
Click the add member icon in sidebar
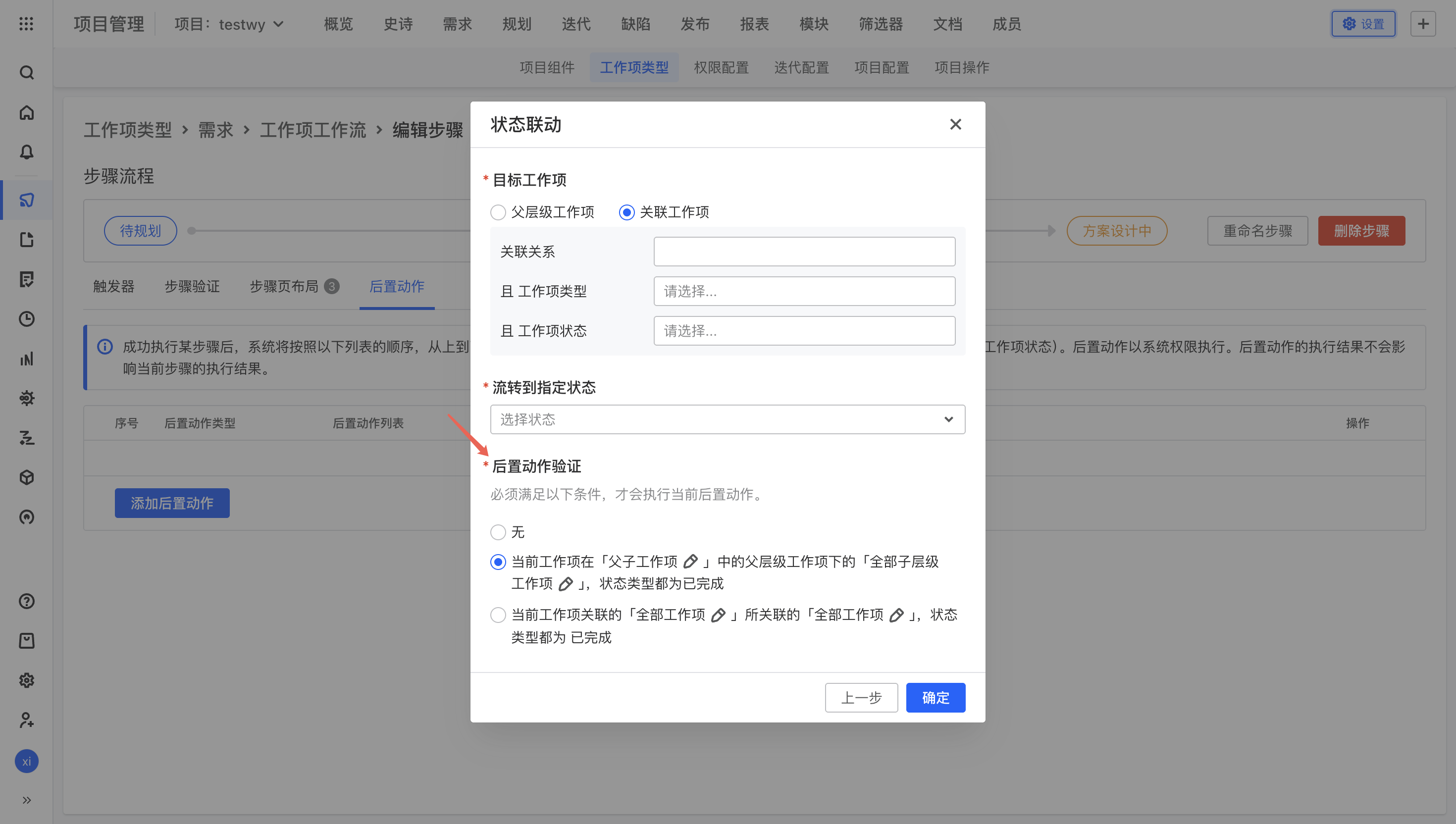[x=27, y=720]
